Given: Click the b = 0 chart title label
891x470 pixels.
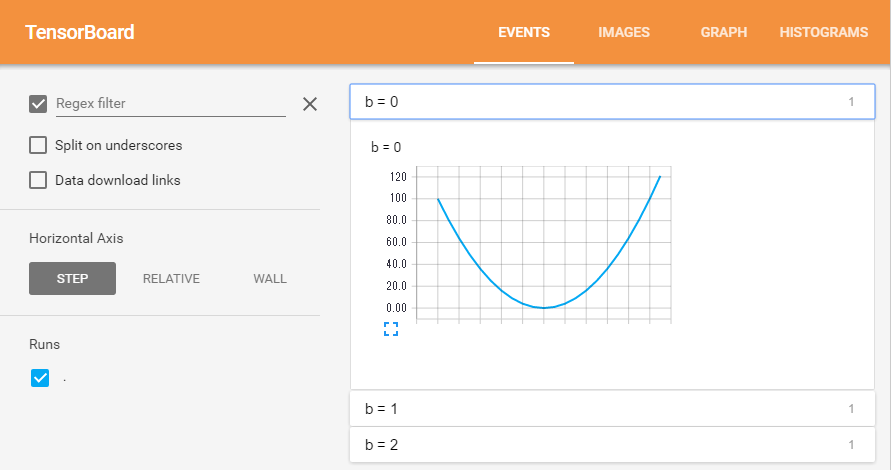Looking at the screenshot, I should tap(386, 147).
